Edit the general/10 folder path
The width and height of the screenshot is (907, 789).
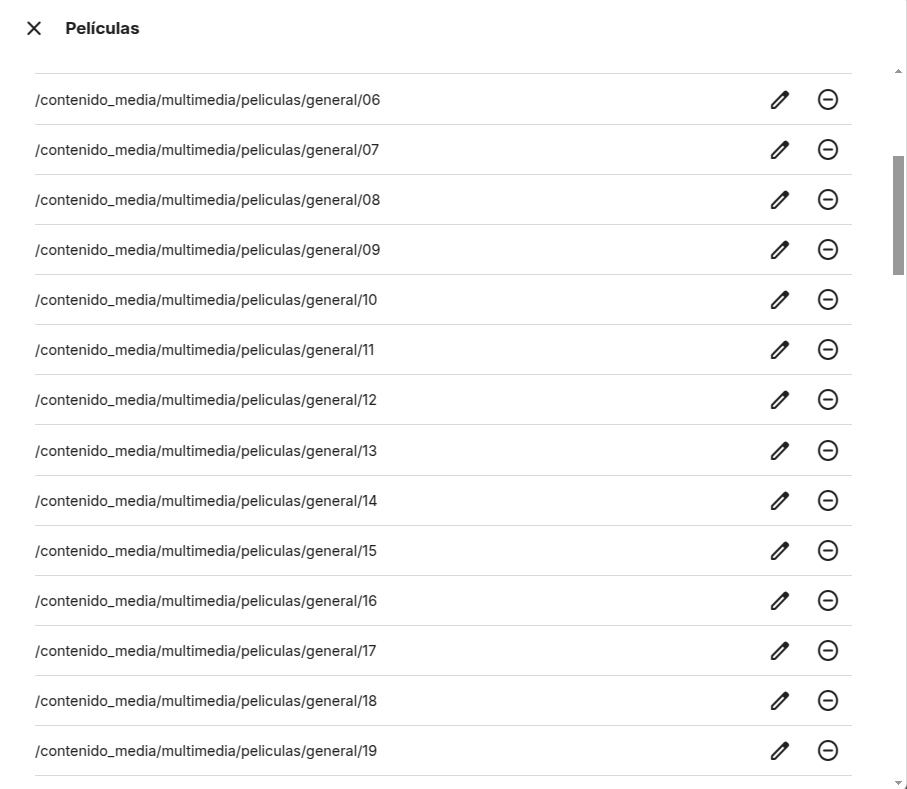780,300
